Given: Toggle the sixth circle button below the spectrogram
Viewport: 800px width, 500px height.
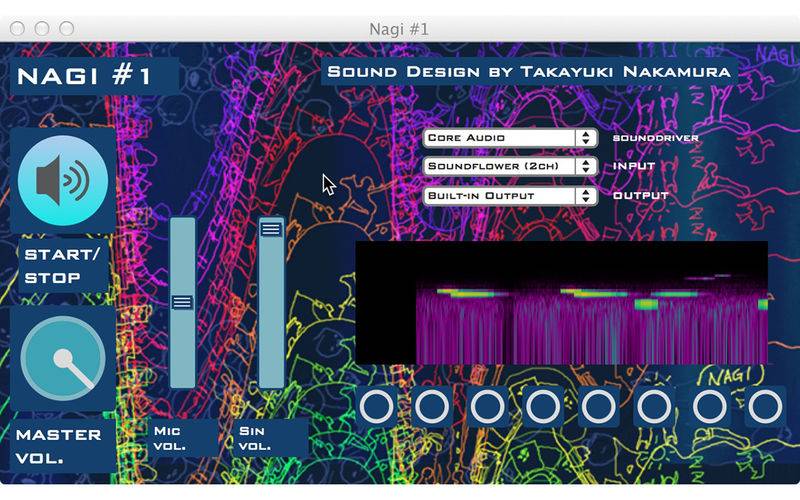Looking at the screenshot, I should [x=654, y=407].
